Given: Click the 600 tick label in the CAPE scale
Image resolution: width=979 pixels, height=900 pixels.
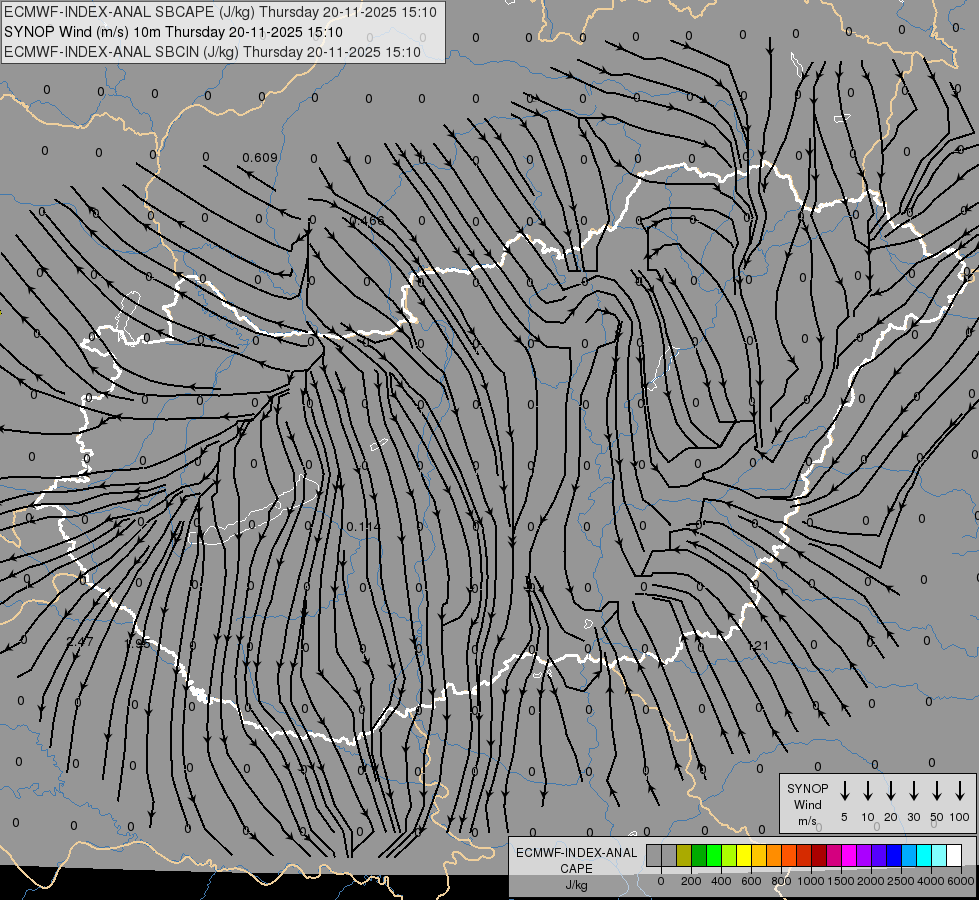Looking at the screenshot, I should [751, 881].
